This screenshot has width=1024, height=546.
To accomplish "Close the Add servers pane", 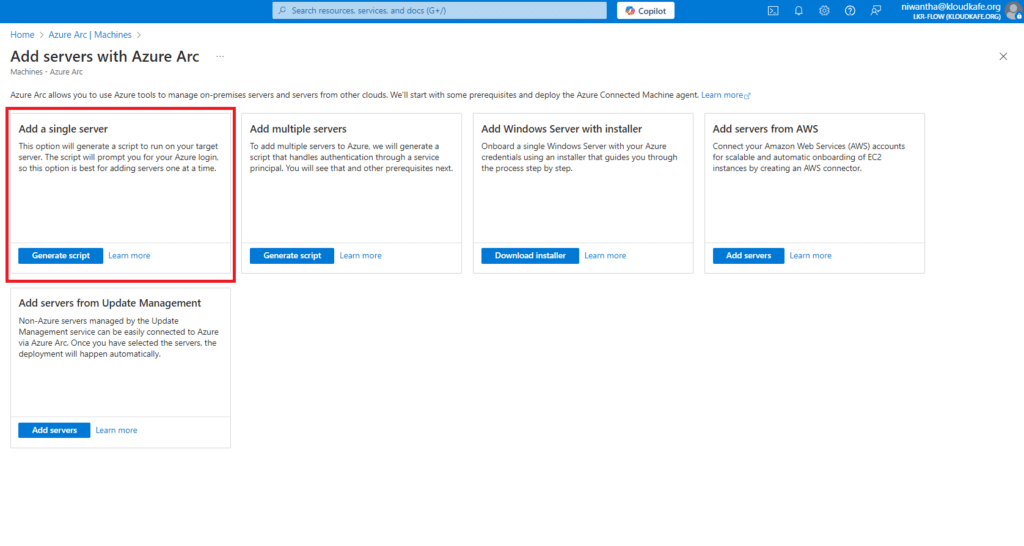I will (1003, 57).
